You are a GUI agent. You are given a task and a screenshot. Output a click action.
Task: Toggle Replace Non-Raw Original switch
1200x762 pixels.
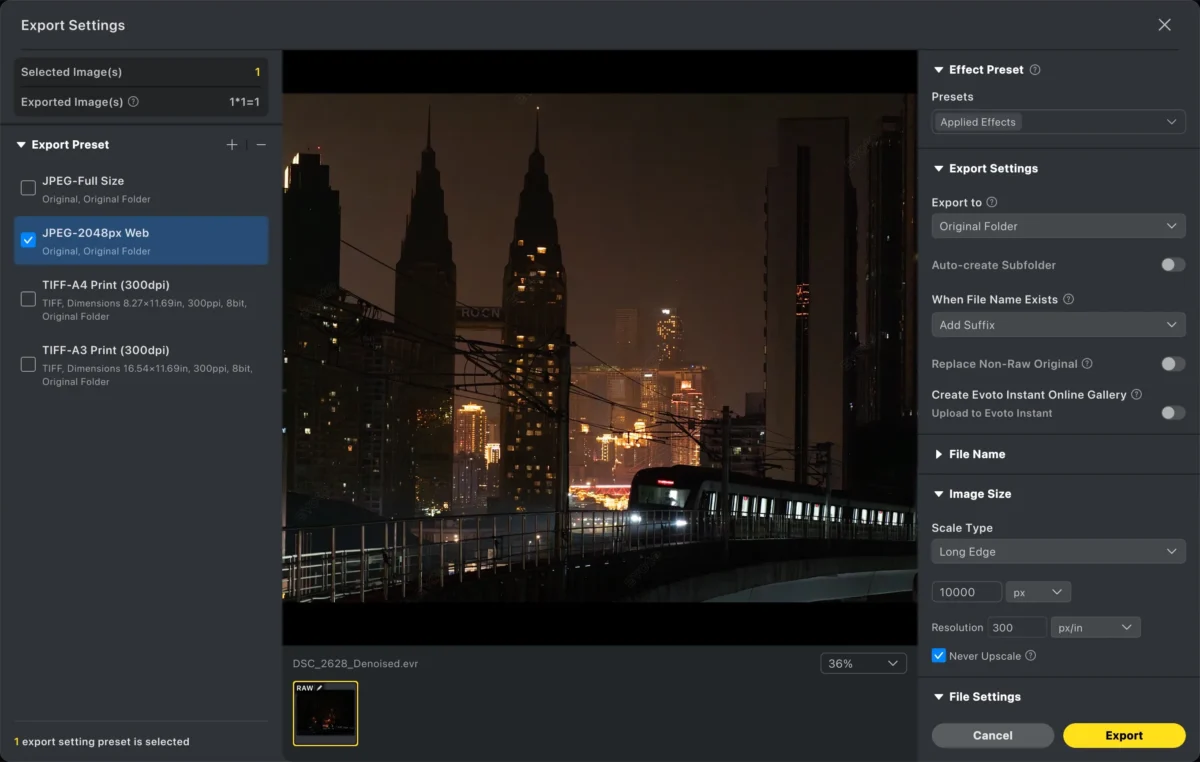click(1172, 364)
